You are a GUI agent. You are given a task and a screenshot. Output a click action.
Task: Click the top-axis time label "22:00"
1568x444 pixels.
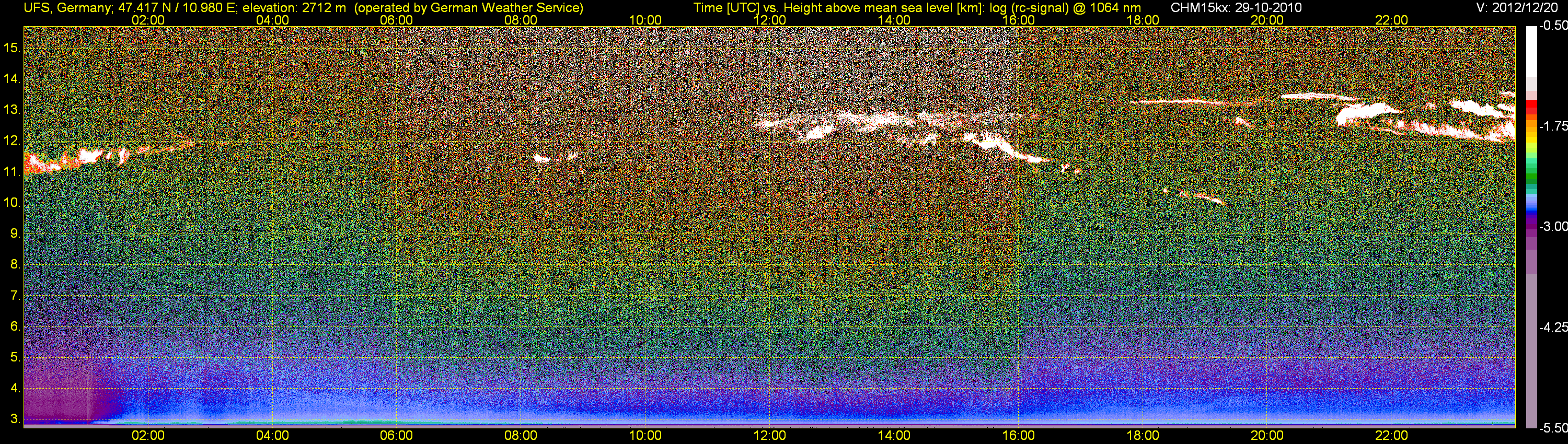pos(1391,20)
